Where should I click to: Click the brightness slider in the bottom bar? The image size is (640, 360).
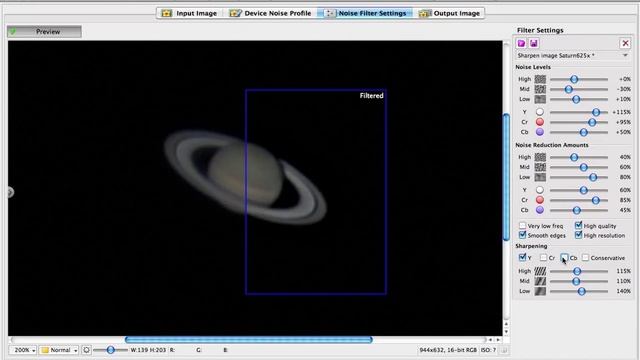pyautogui.click(x=110, y=350)
